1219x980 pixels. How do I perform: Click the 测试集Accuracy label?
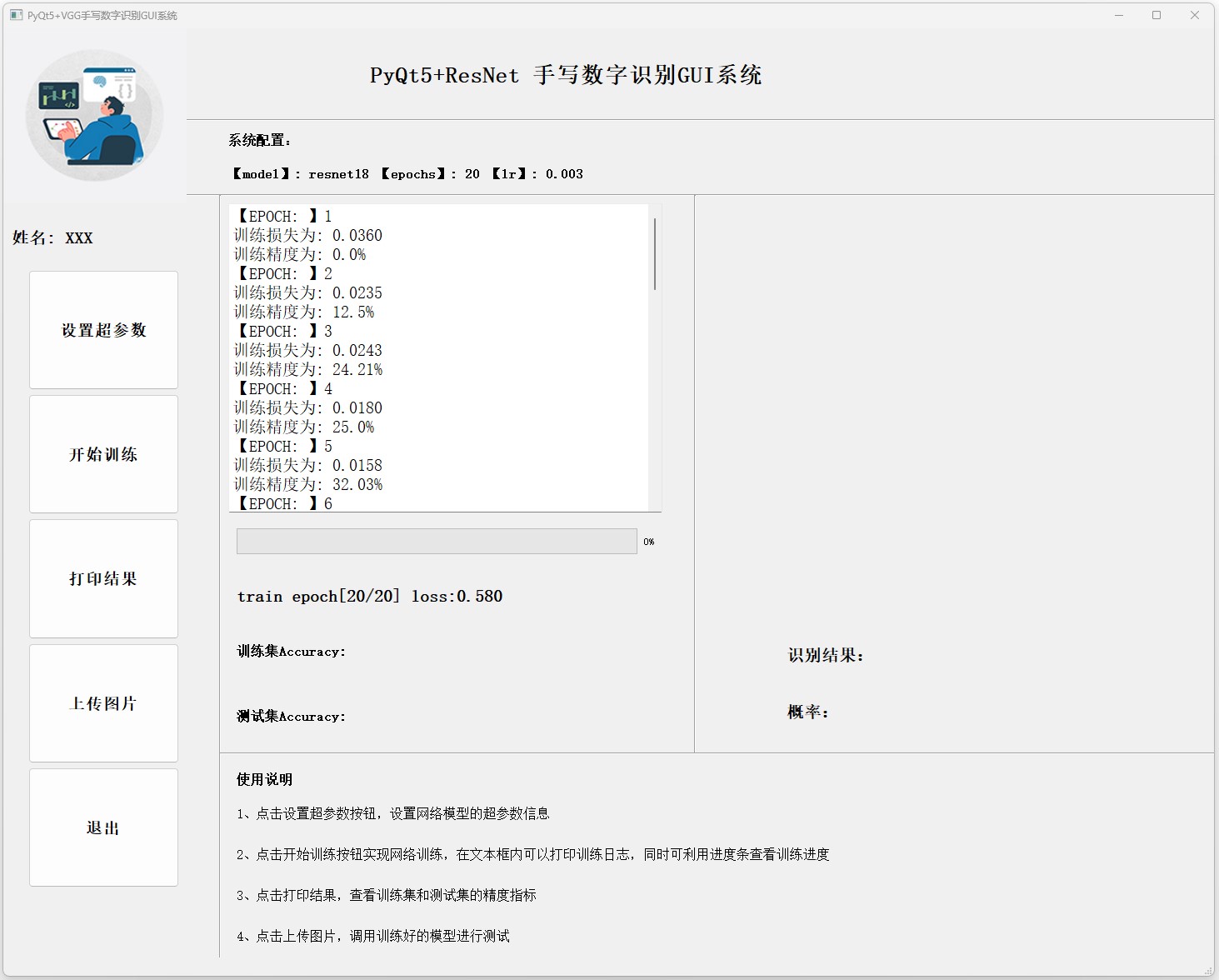[x=291, y=716]
